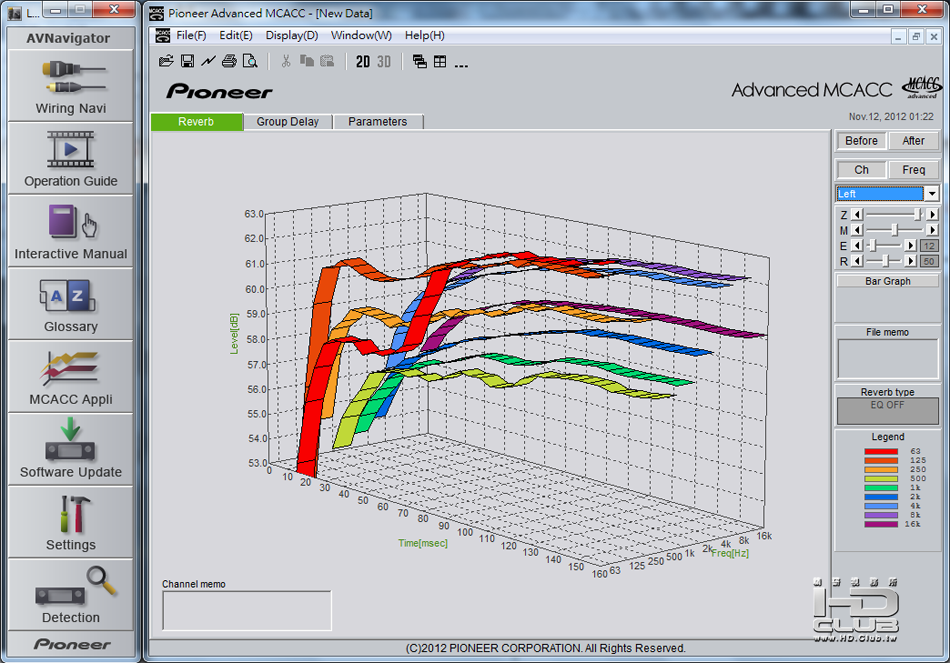Toggle the Before measurement view
Image resolution: width=950 pixels, height=663 pixels.
pos(861,141)
